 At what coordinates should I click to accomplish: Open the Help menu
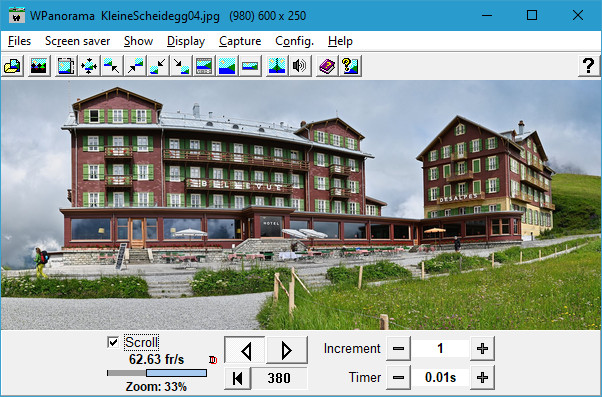click(x=341, y=41)
